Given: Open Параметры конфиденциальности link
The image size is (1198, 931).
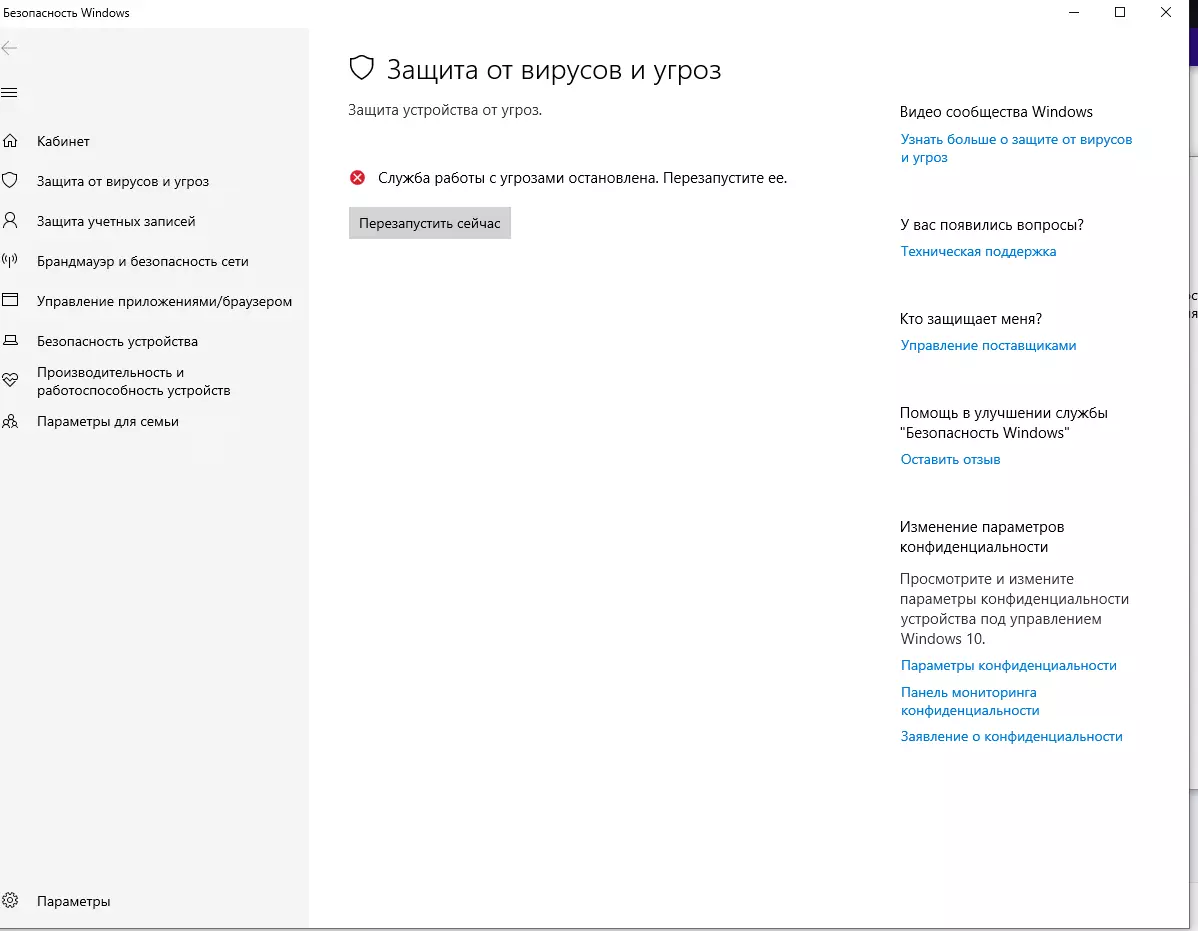Looking at the screenshot, I should (x=1009, y=665).
